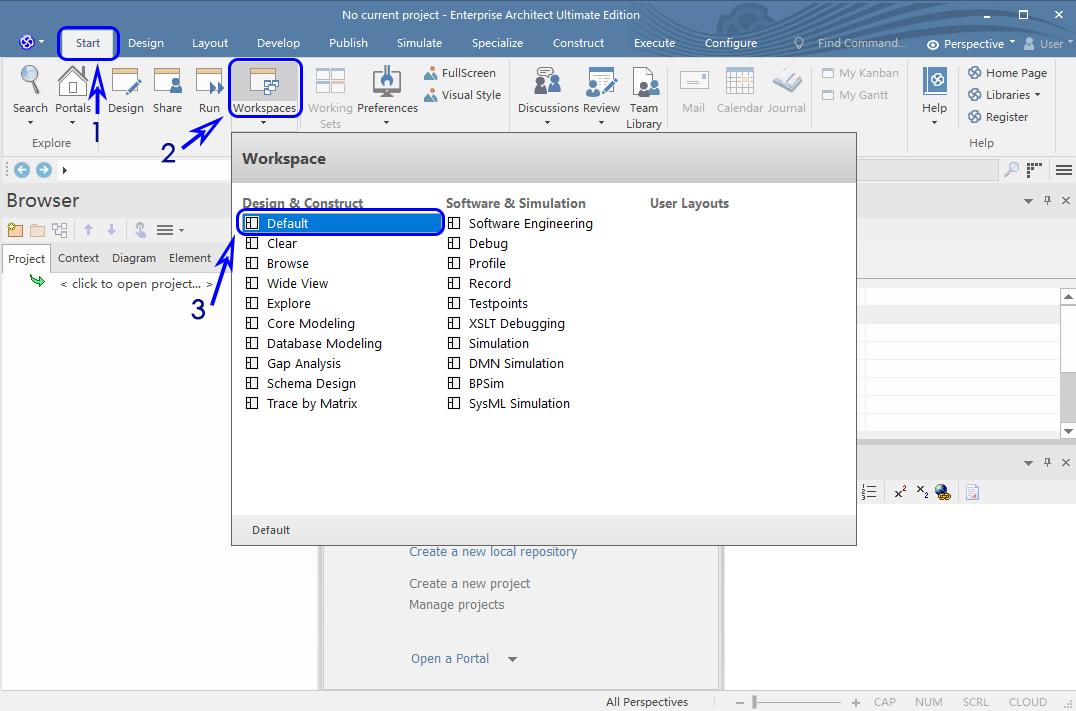The image size is (1076, 711).
Task: Create a new model root in Browser toolbar
Action: [x=15, y=229]
